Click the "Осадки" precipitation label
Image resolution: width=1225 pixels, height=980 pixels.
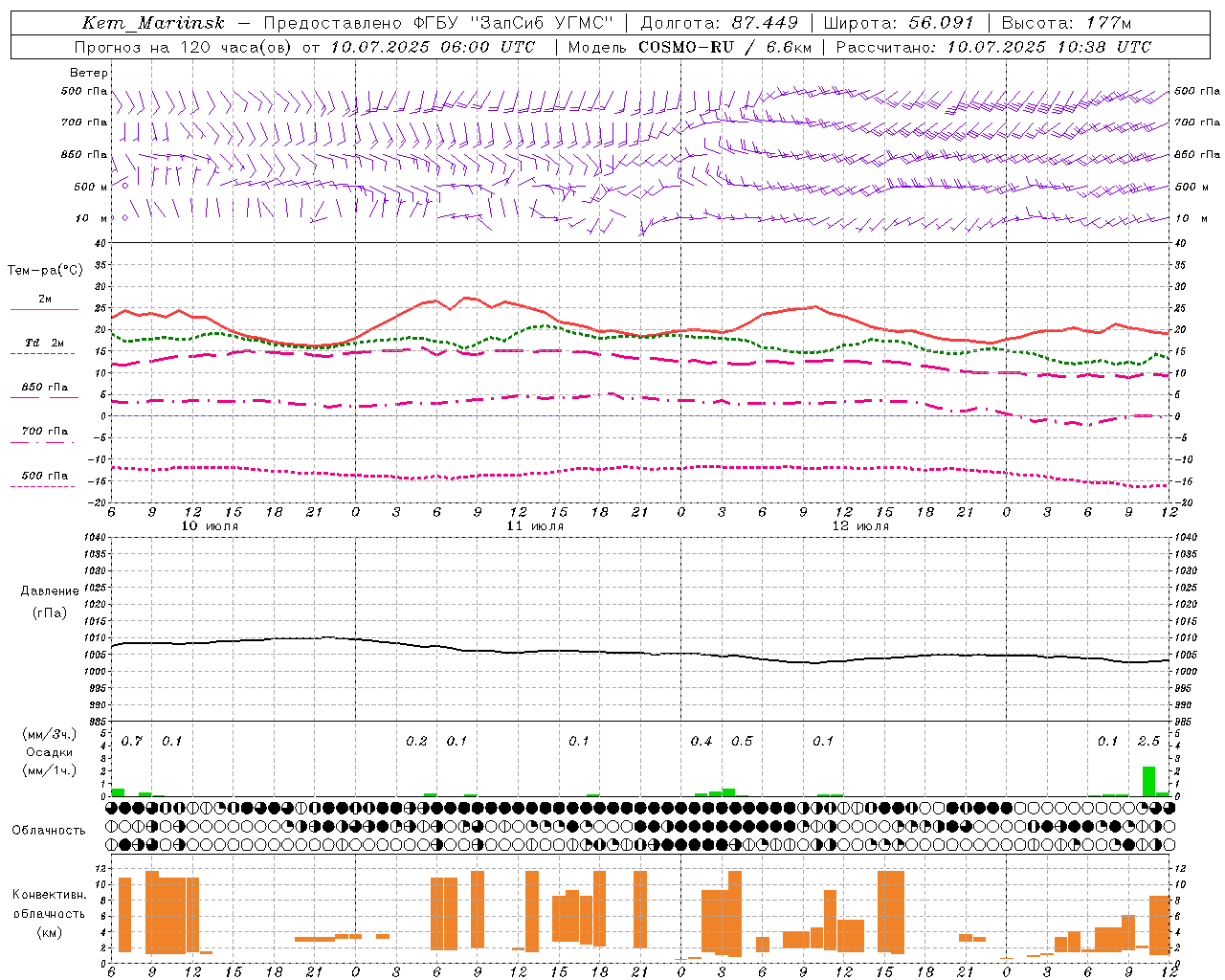click(x=50, y=752)
